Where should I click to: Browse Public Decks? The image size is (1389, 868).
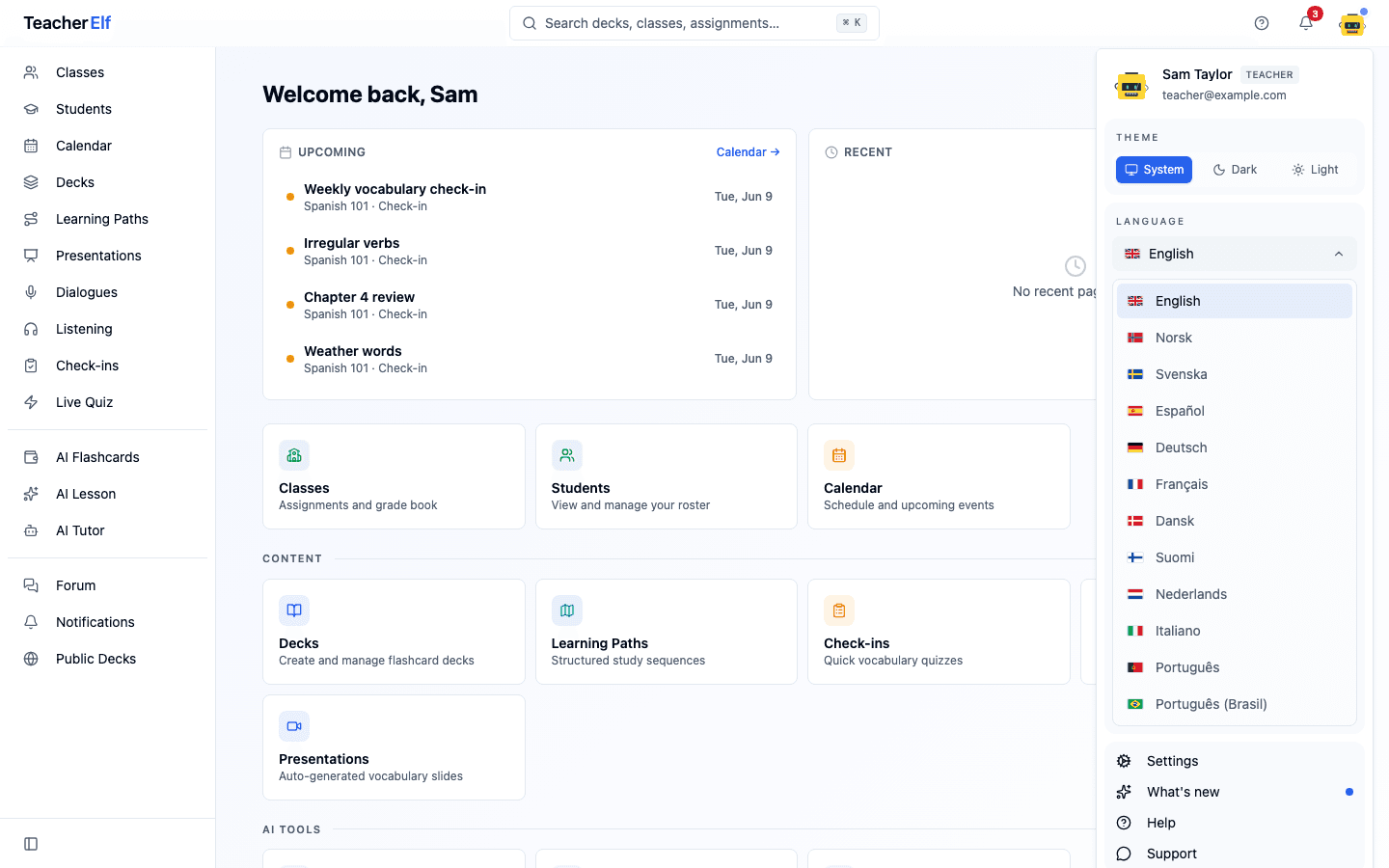tap(107, 659)
